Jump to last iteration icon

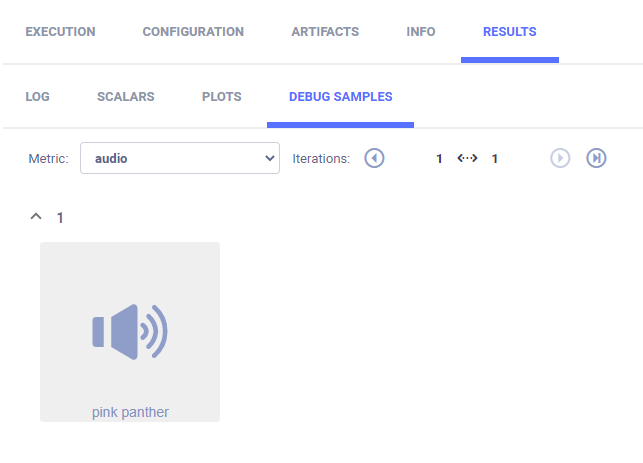[596, 158]
